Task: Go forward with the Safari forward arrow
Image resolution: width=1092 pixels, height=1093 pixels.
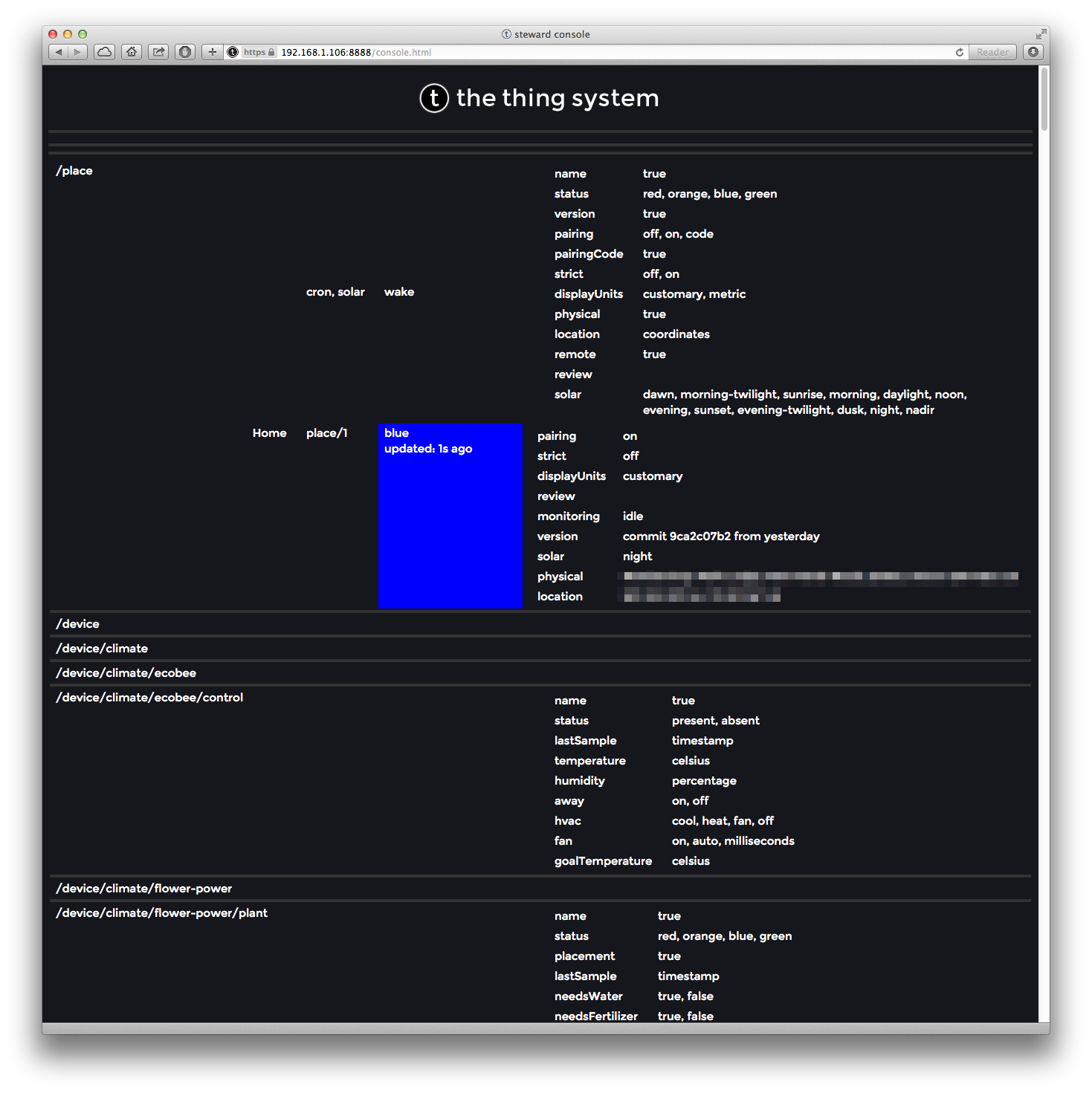Action: 78,52
